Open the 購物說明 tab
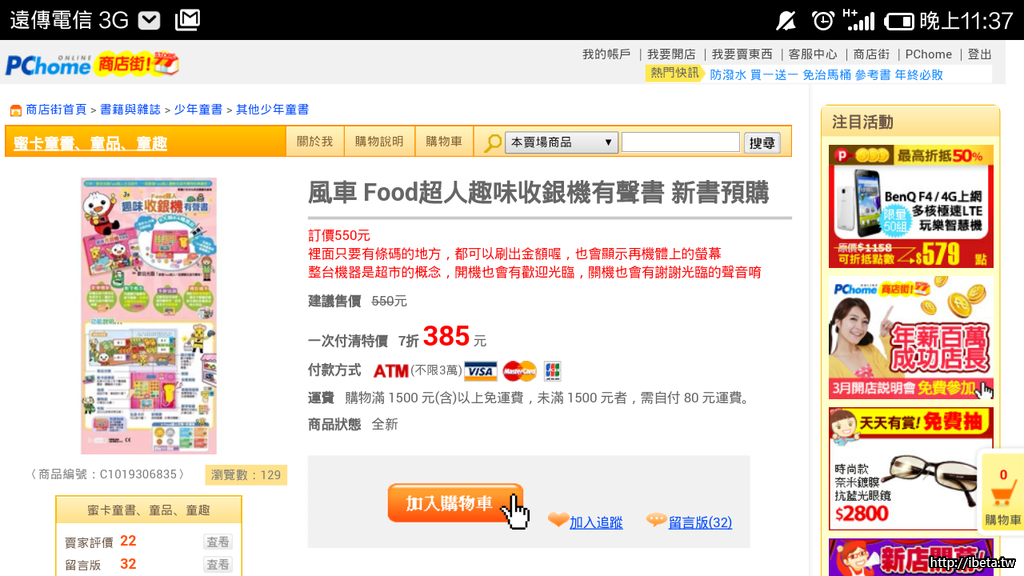 click(379, 142)
